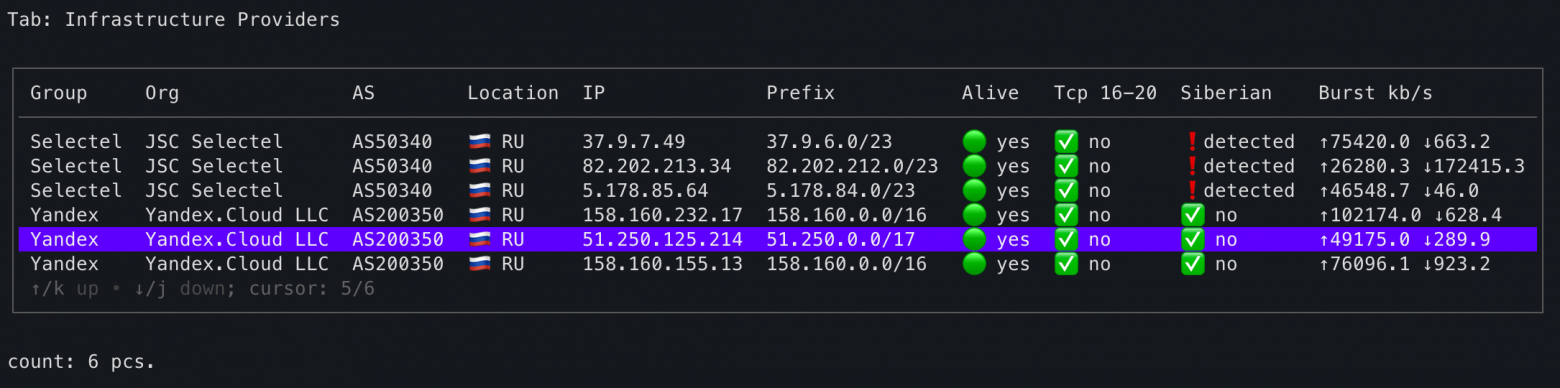Click the Russian flag icon for 37.9.7.49
This screenshot has width=1560, height=388.
479,142
